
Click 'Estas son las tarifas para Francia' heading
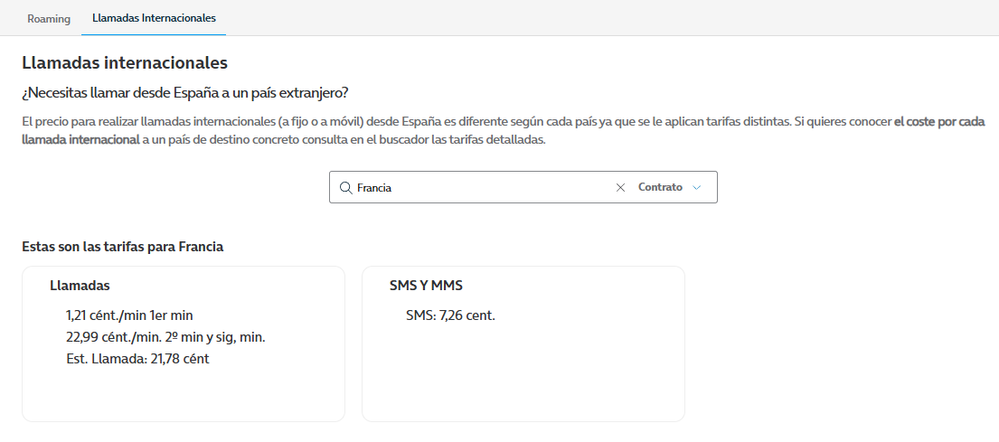(x=122, y=246)
